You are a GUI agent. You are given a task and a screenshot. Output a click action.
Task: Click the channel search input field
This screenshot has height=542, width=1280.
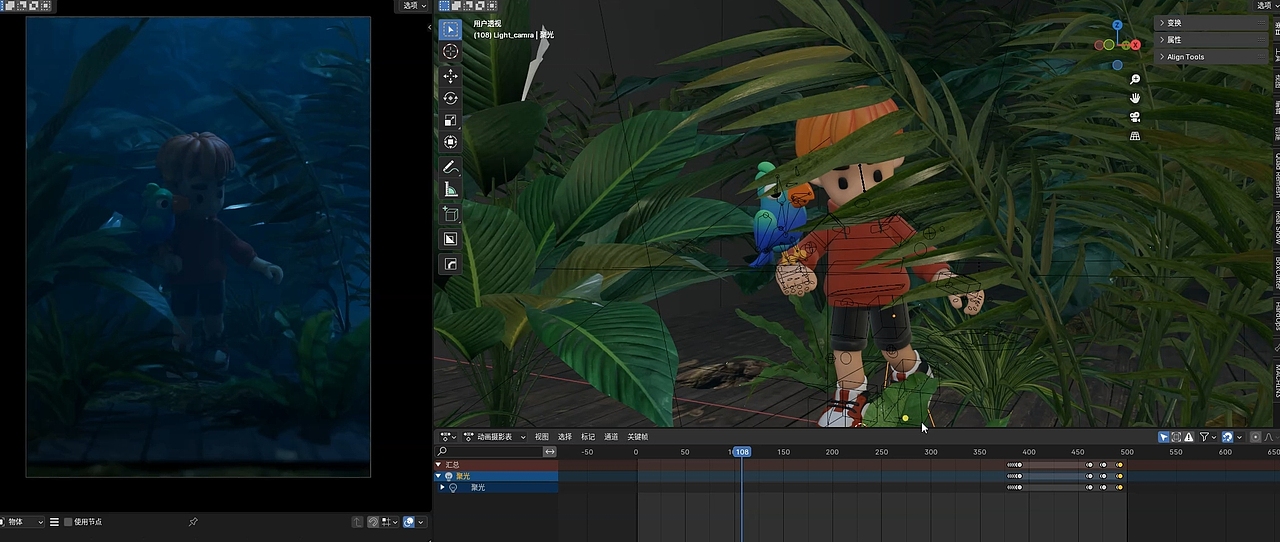coord(489,452)
